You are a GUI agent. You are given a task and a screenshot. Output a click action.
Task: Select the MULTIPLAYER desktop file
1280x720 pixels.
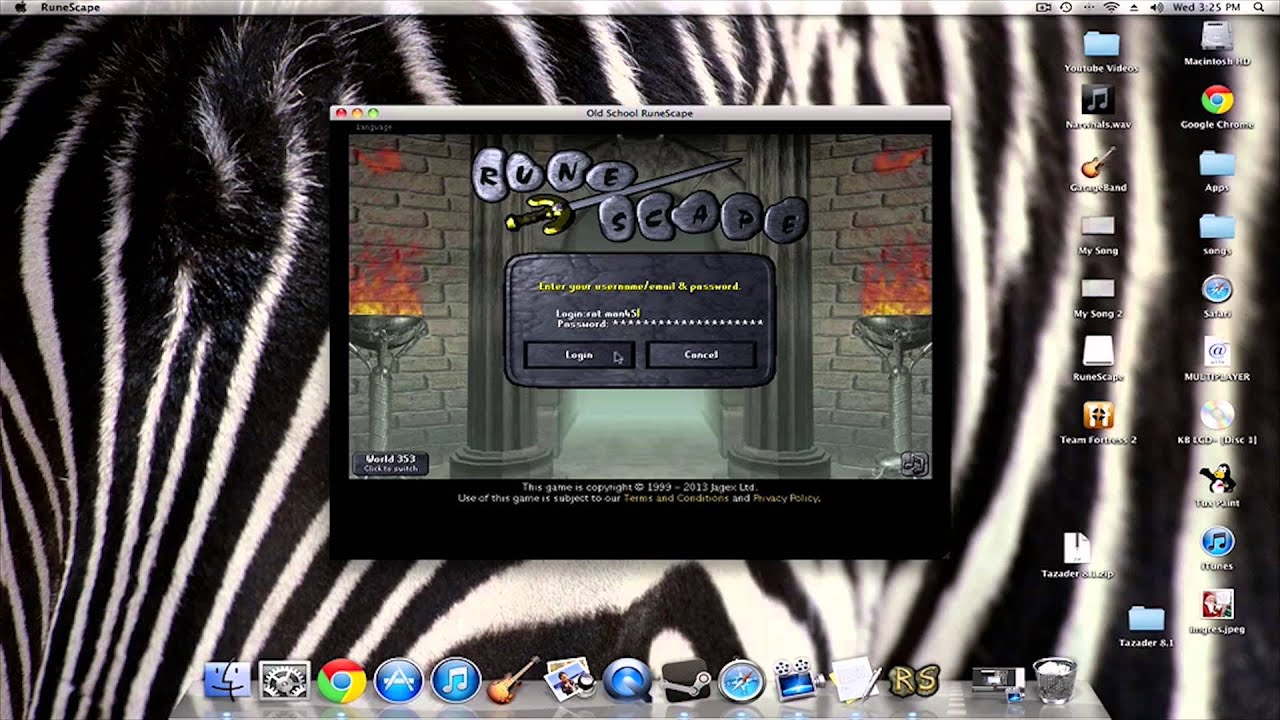click(x=1217, y=360)
